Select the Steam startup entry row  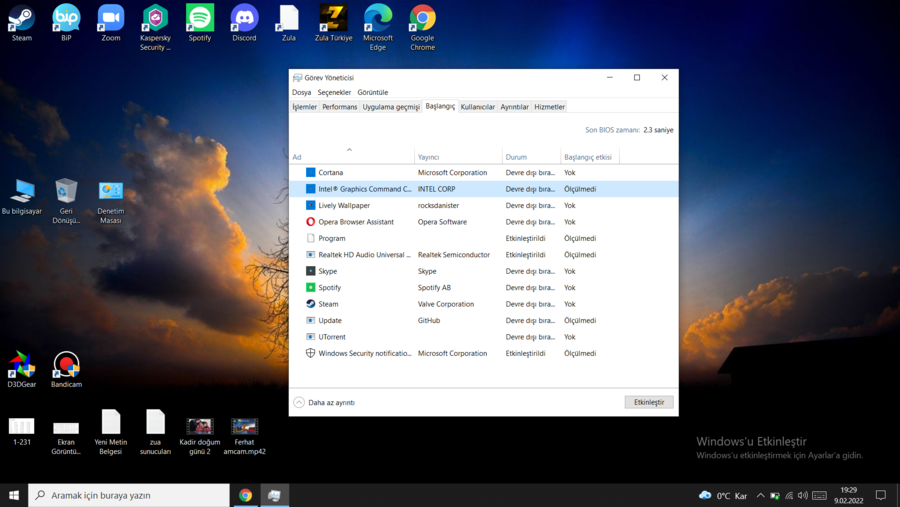tap(483, 304)
